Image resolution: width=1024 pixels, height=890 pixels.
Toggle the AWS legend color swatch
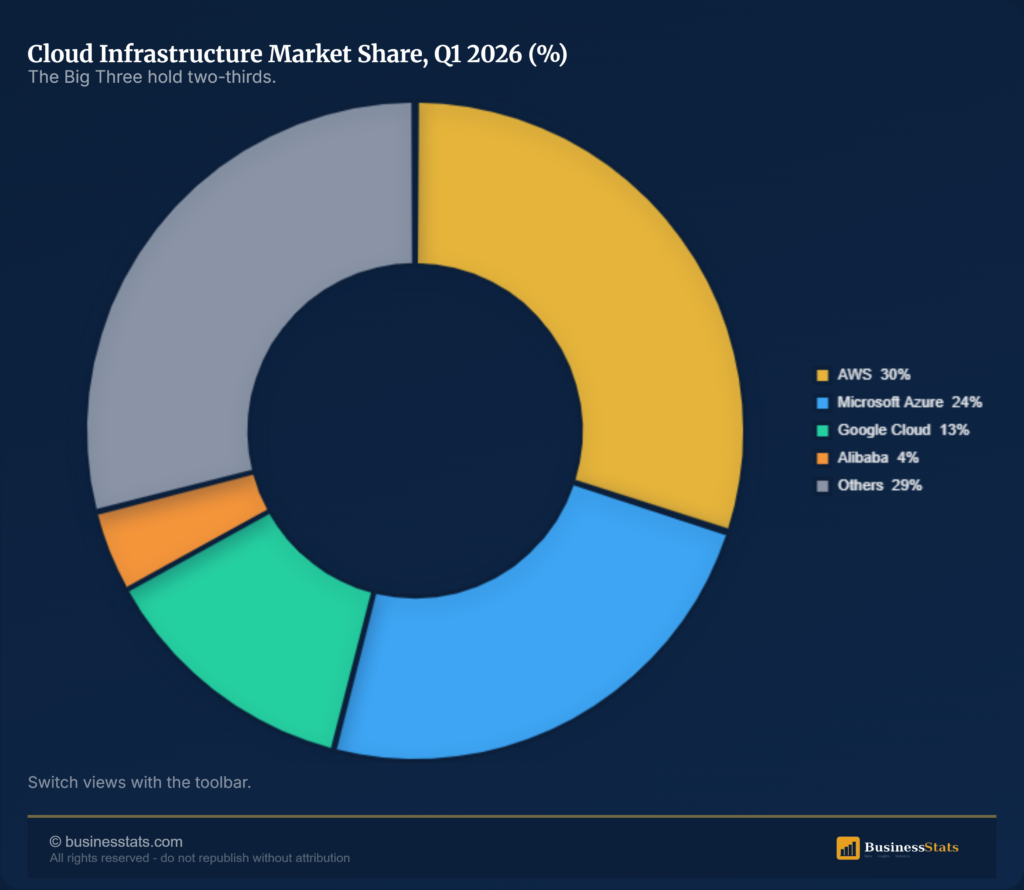(822, 375)
